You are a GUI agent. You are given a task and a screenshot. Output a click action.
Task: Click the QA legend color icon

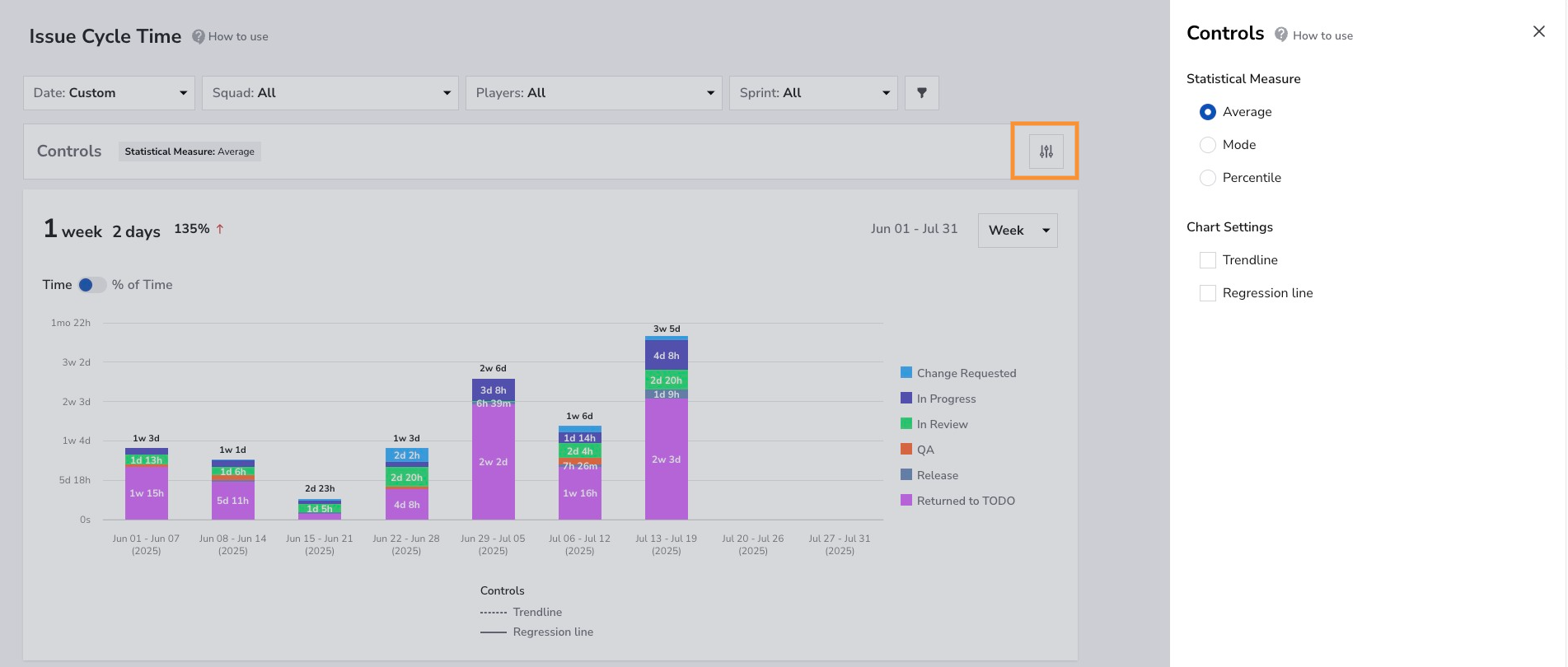point(906,450)
